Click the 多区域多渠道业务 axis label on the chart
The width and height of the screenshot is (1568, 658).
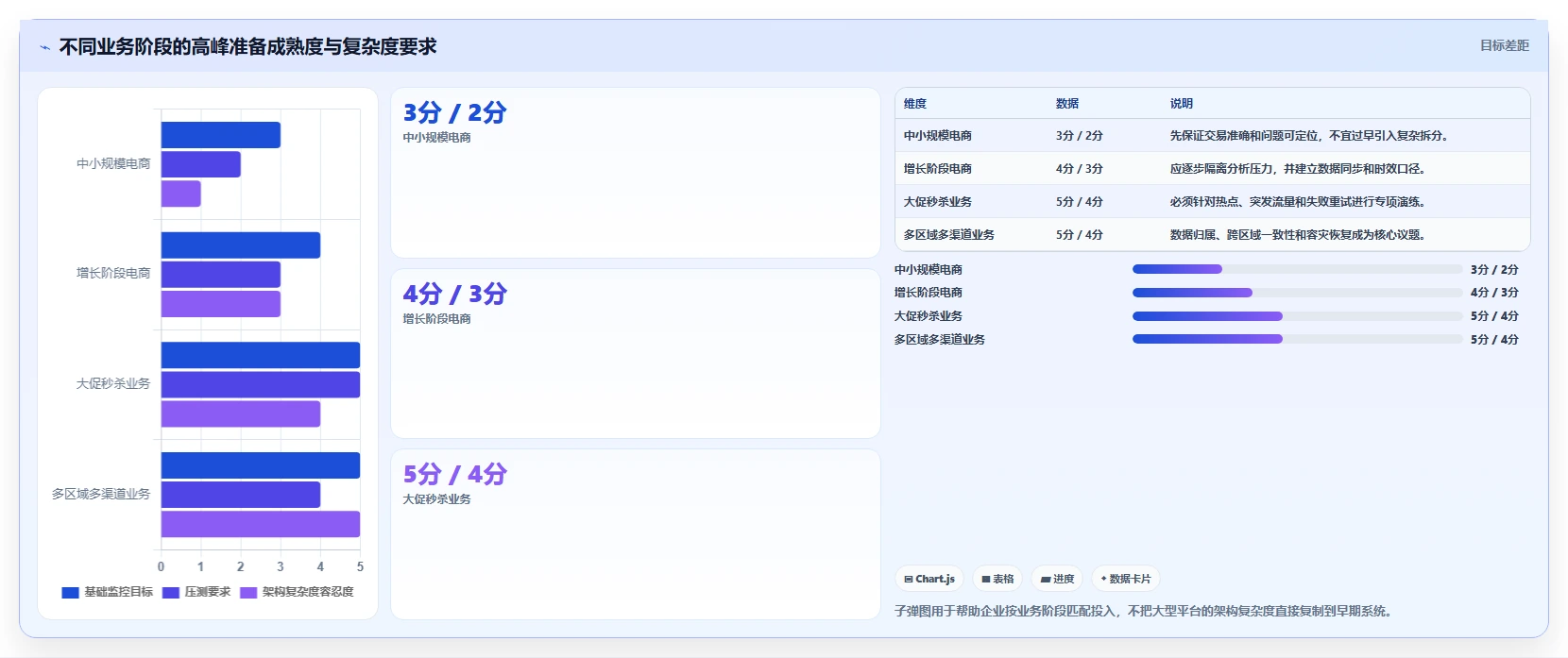[101, 495]
